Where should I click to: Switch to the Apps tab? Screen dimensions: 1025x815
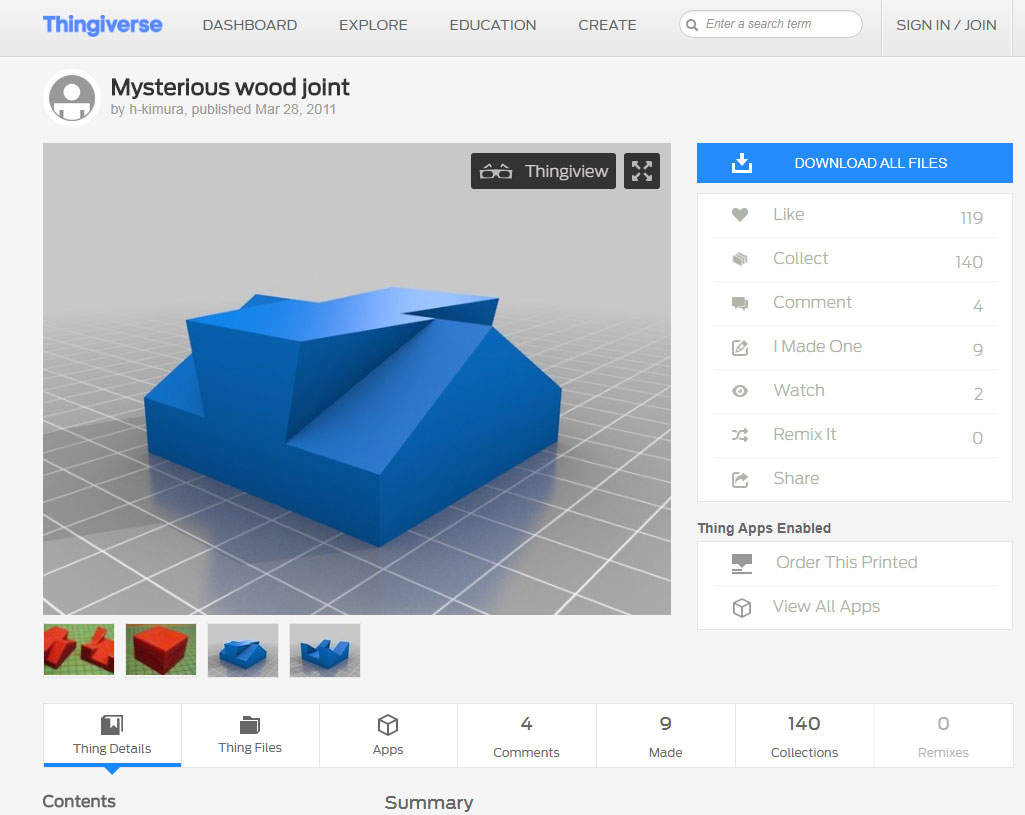(x=388, y=735)
